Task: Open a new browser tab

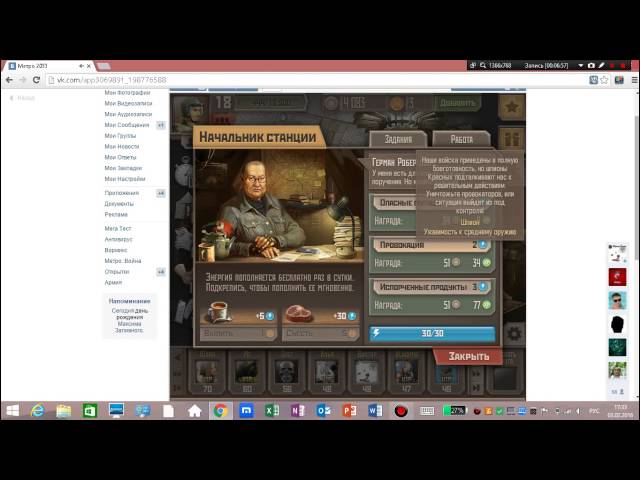Action: [x=103, y=66]
